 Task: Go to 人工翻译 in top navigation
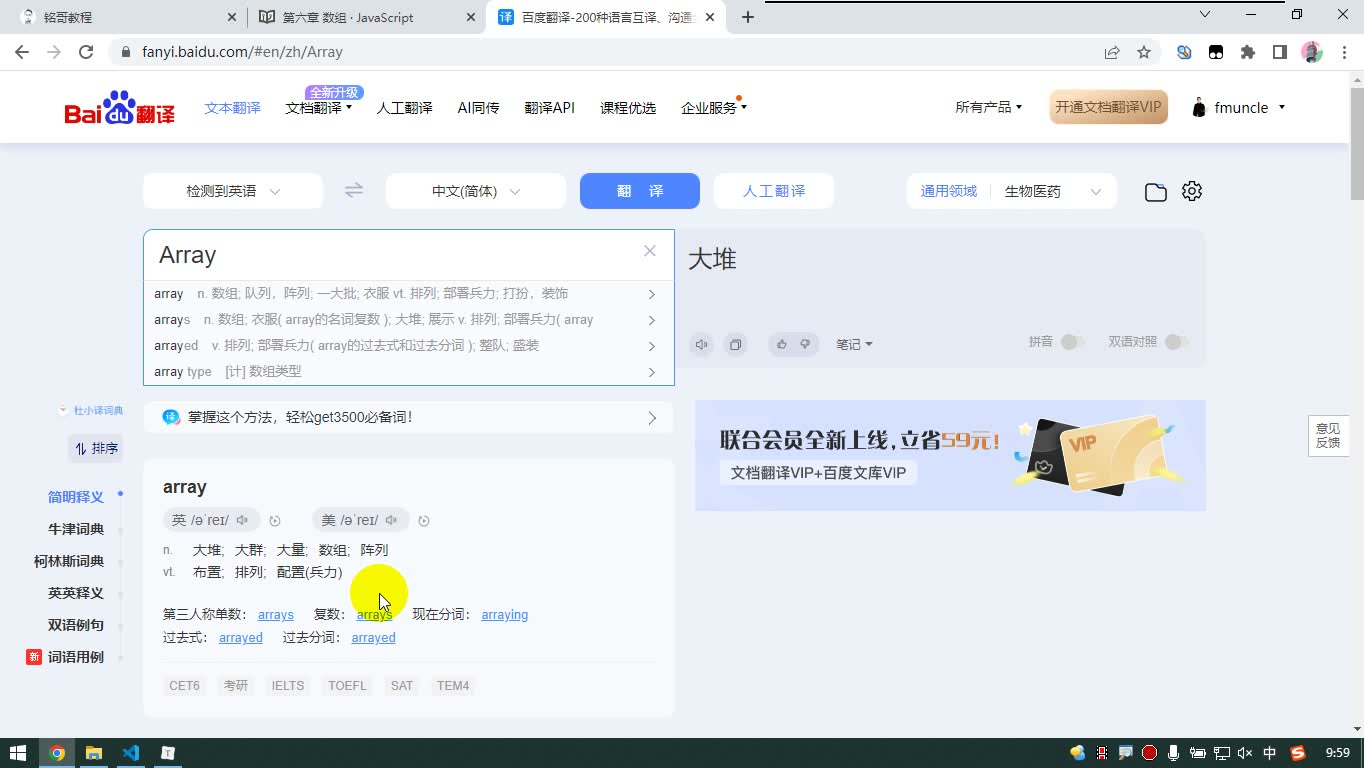404,108
